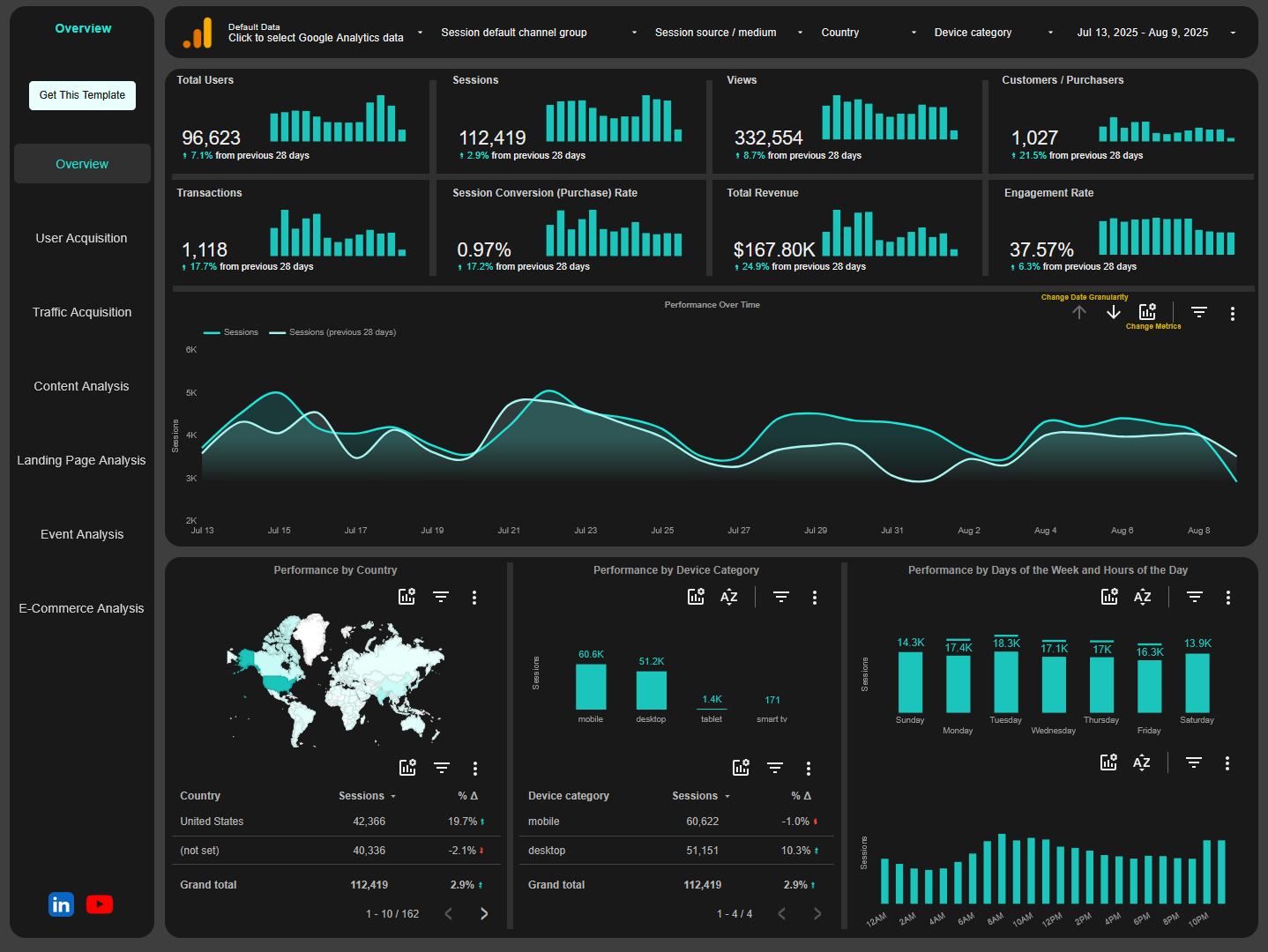Click filter icon above Country table
1268x952 pixels.
(x=442, y=768)
